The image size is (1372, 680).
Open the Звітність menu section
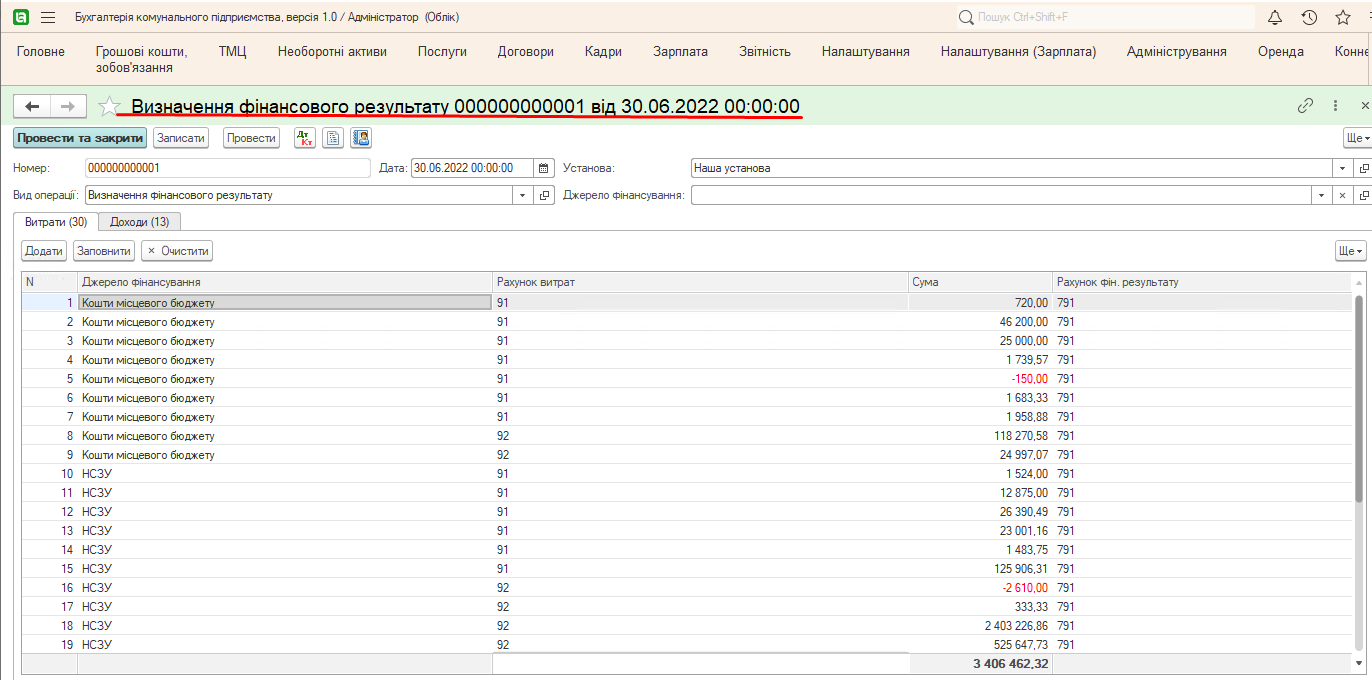(x=764, y=52)
